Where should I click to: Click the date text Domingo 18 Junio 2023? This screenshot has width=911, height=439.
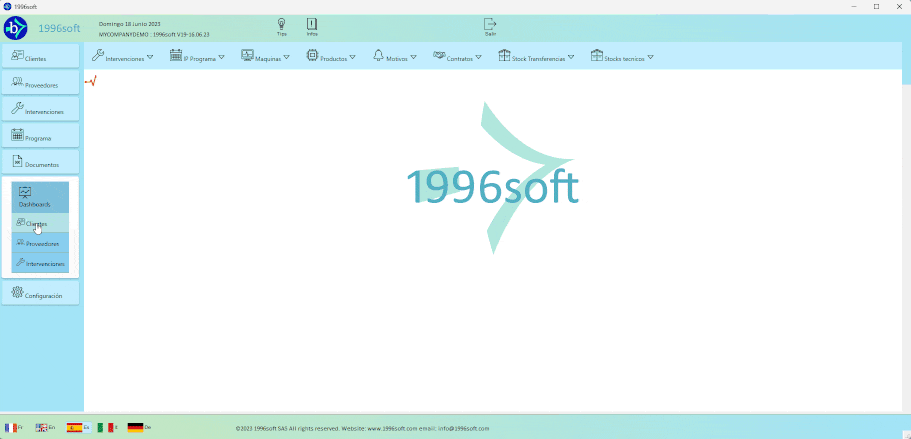129,24
